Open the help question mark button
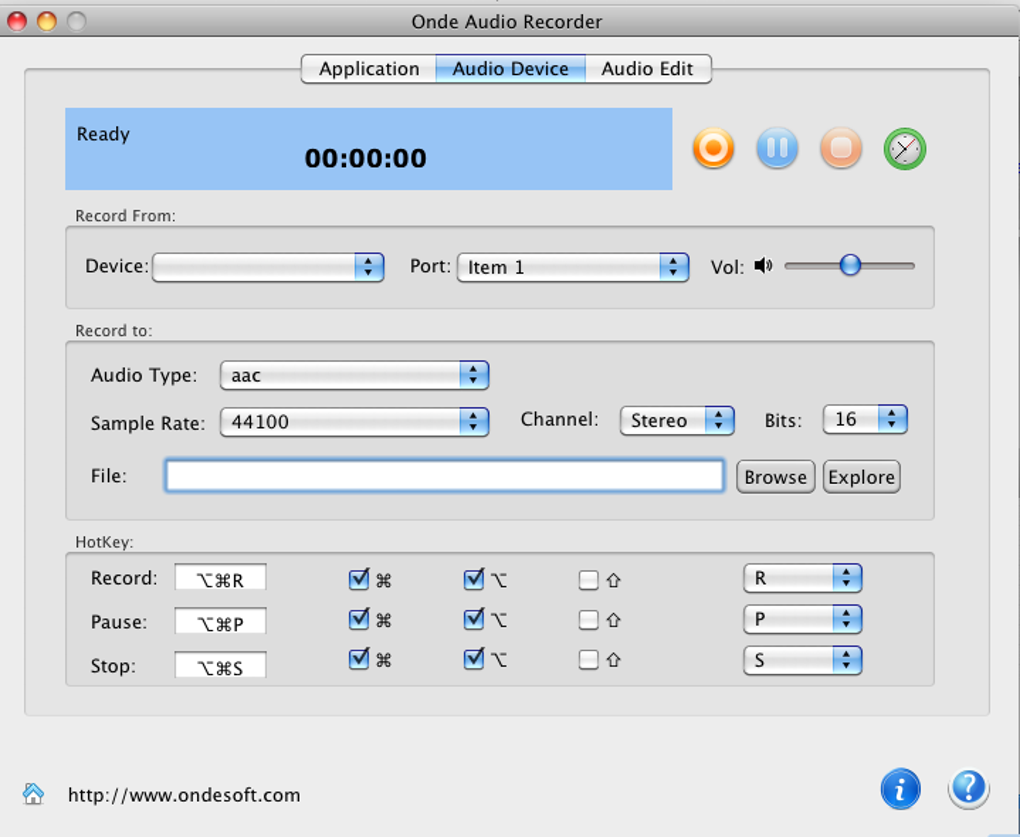1020x837 pixels. (968, 790)
